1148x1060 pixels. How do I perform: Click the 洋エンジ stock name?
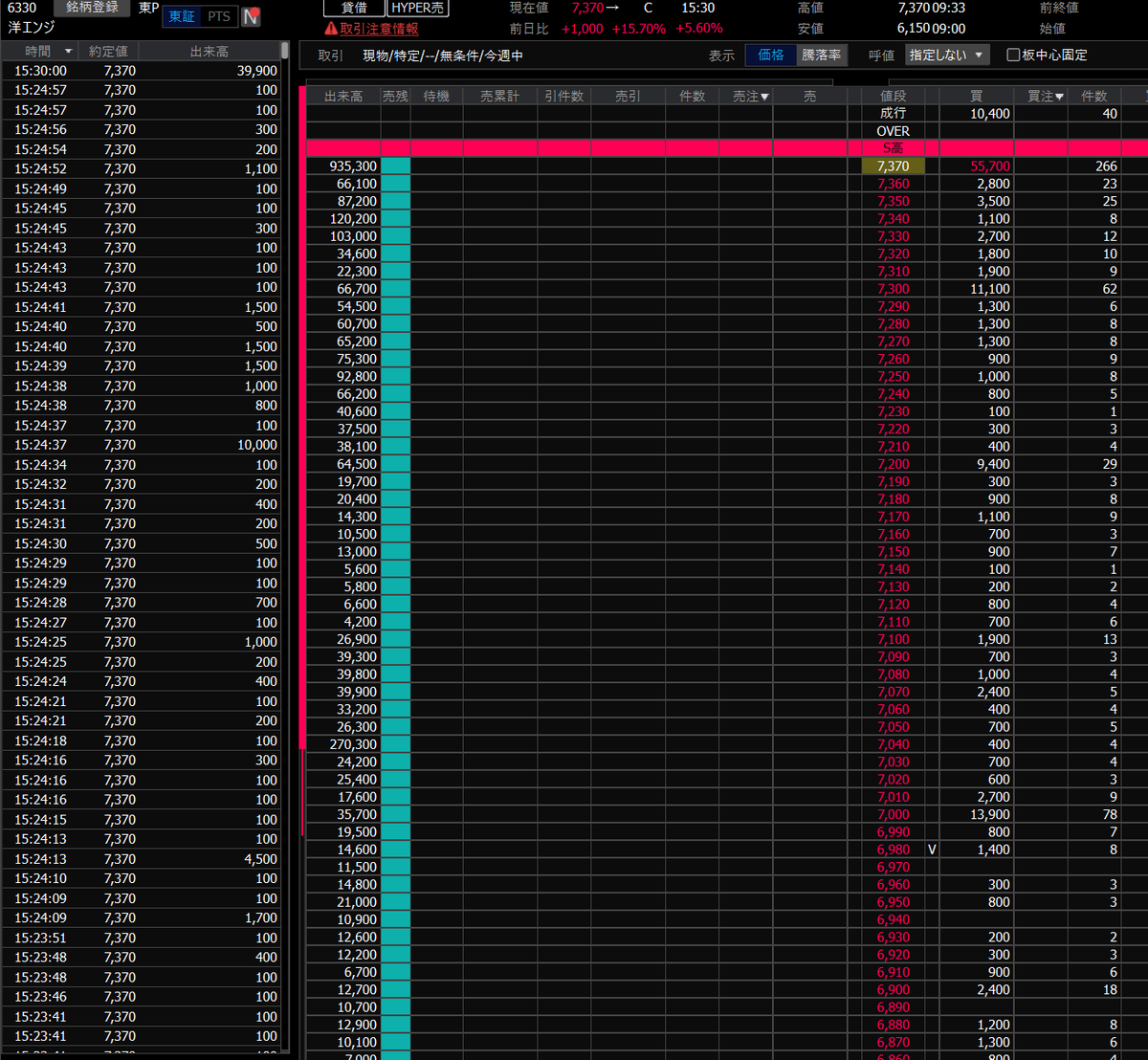32,28
